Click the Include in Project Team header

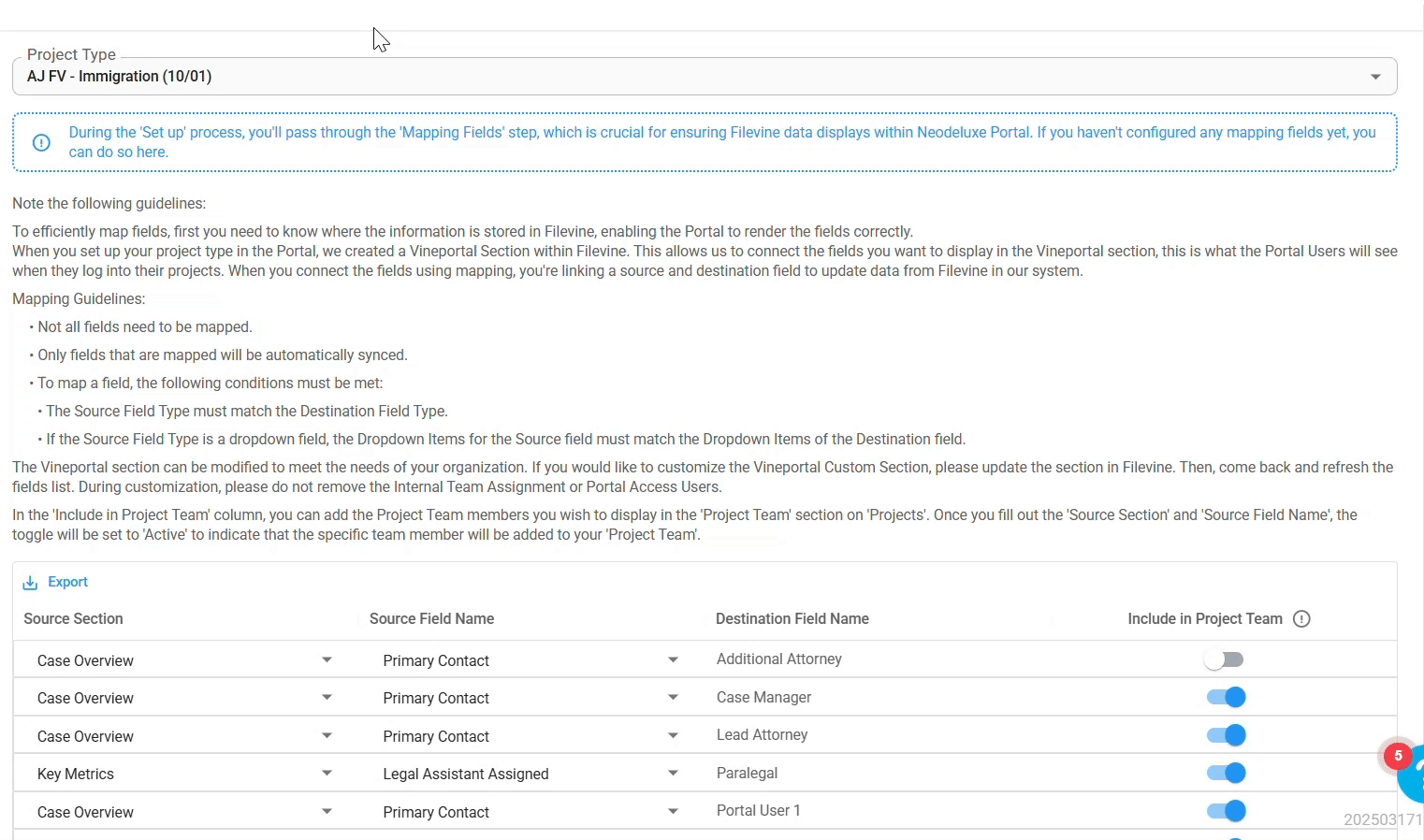pyautogui.click(x=1205, y=619)
